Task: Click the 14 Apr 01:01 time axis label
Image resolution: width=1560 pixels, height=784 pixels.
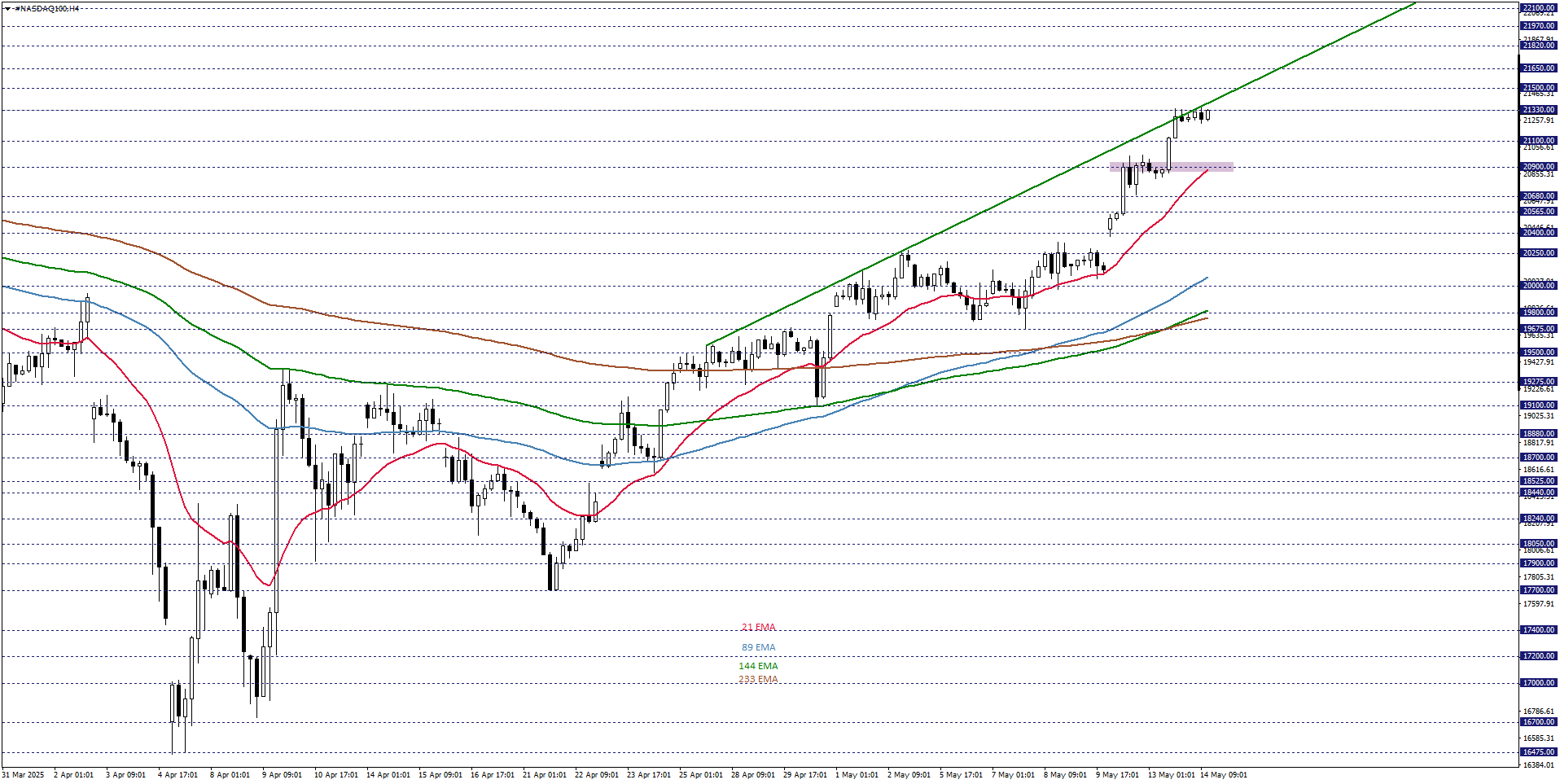Action: [x=388, y=775]
